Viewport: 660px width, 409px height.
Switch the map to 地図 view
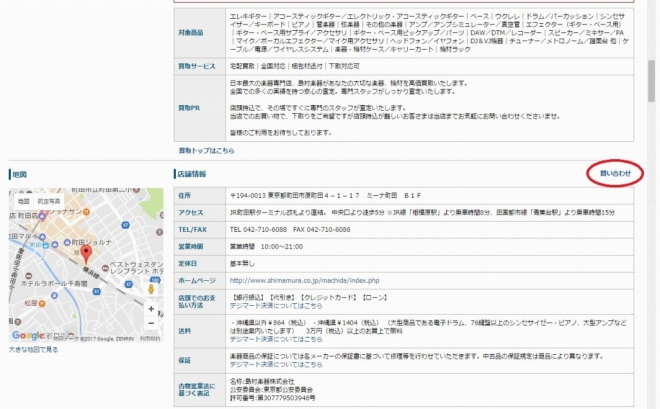(24, 201)
